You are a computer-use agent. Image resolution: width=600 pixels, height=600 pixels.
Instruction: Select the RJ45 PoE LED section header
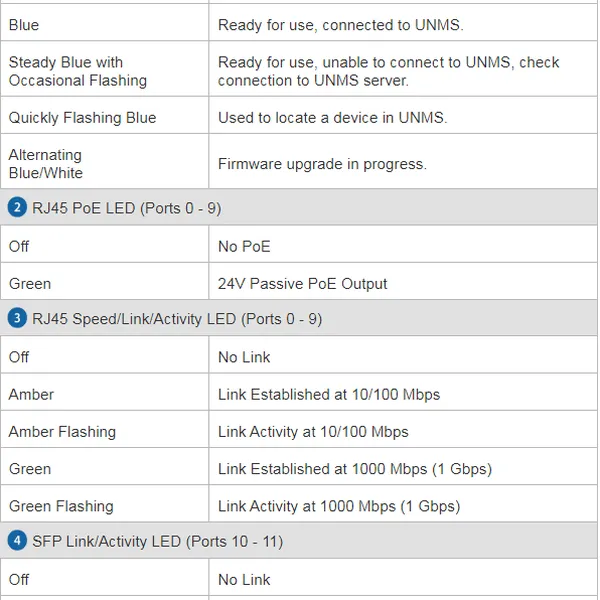[x=126, y=208]
